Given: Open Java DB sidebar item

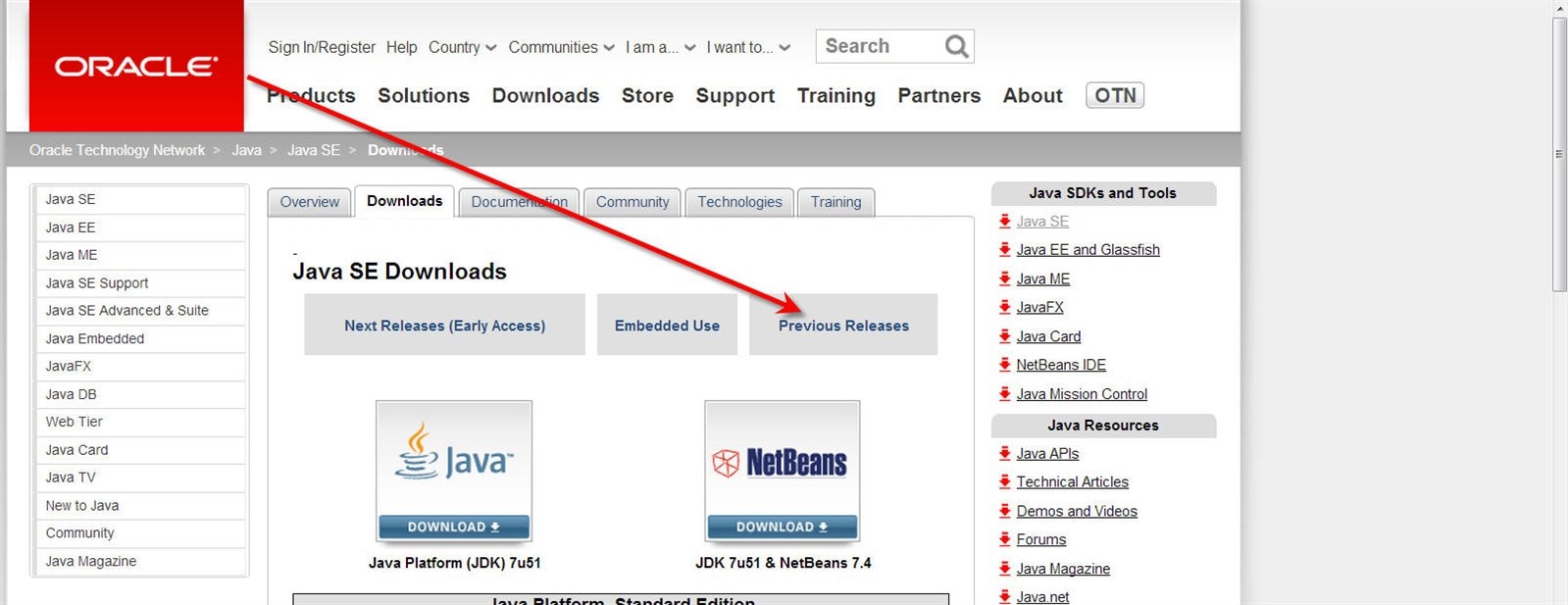Looking at the screenshot, I should (x=140, y=394).
